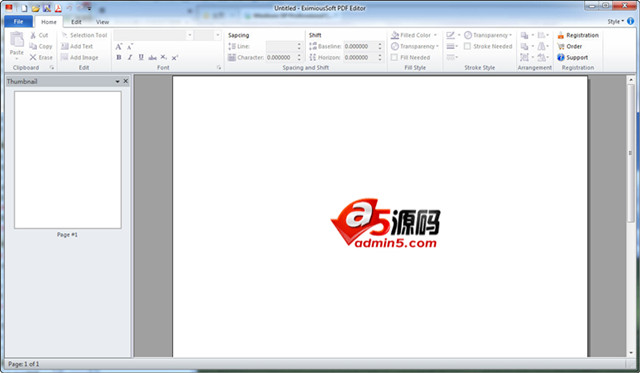Open the Thumbnail panel options arrow
Image resolution: width=640 pixels, height=373 pixels.
[x=118, y=82]
